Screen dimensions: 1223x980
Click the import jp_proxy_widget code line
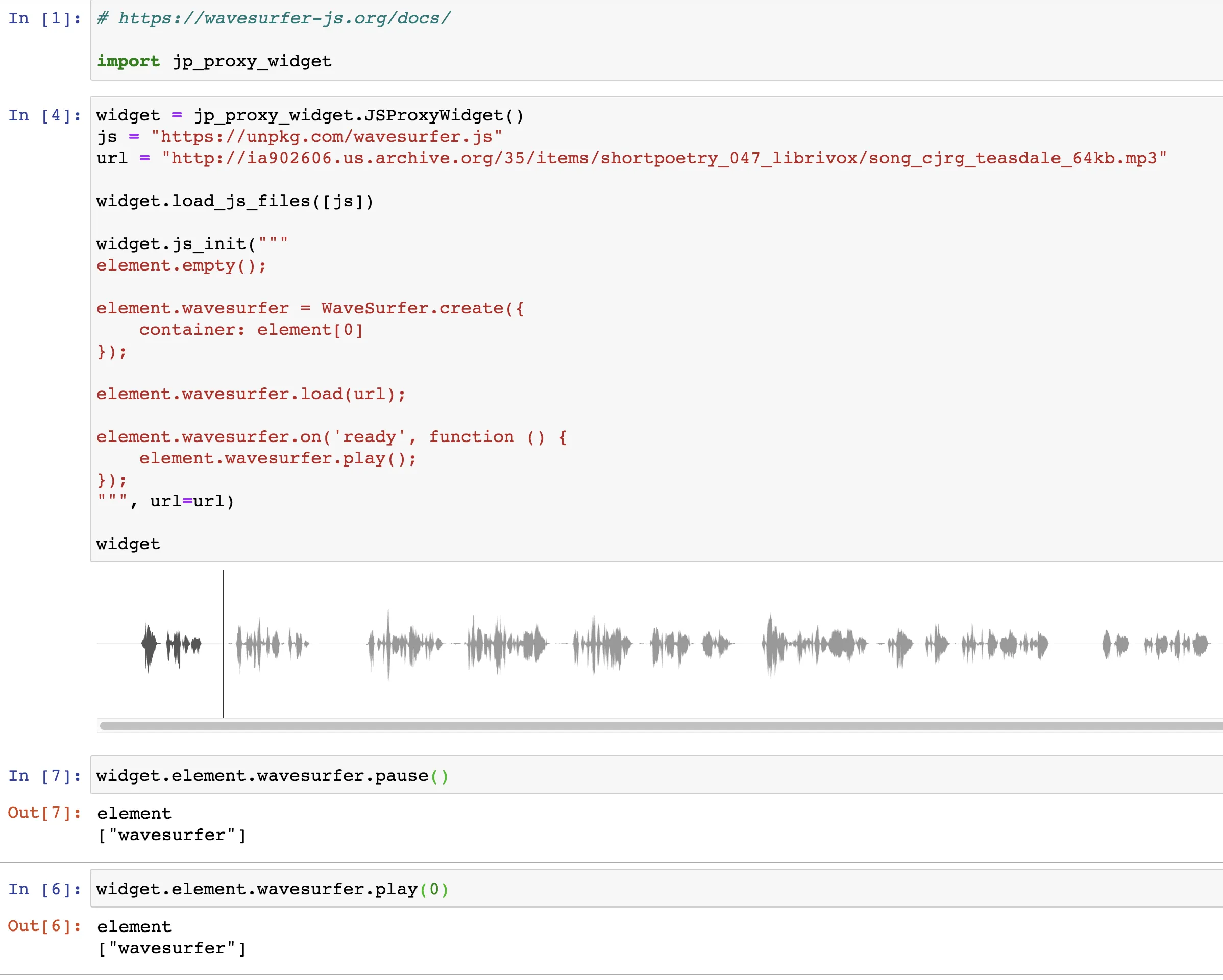coord(214,61)
